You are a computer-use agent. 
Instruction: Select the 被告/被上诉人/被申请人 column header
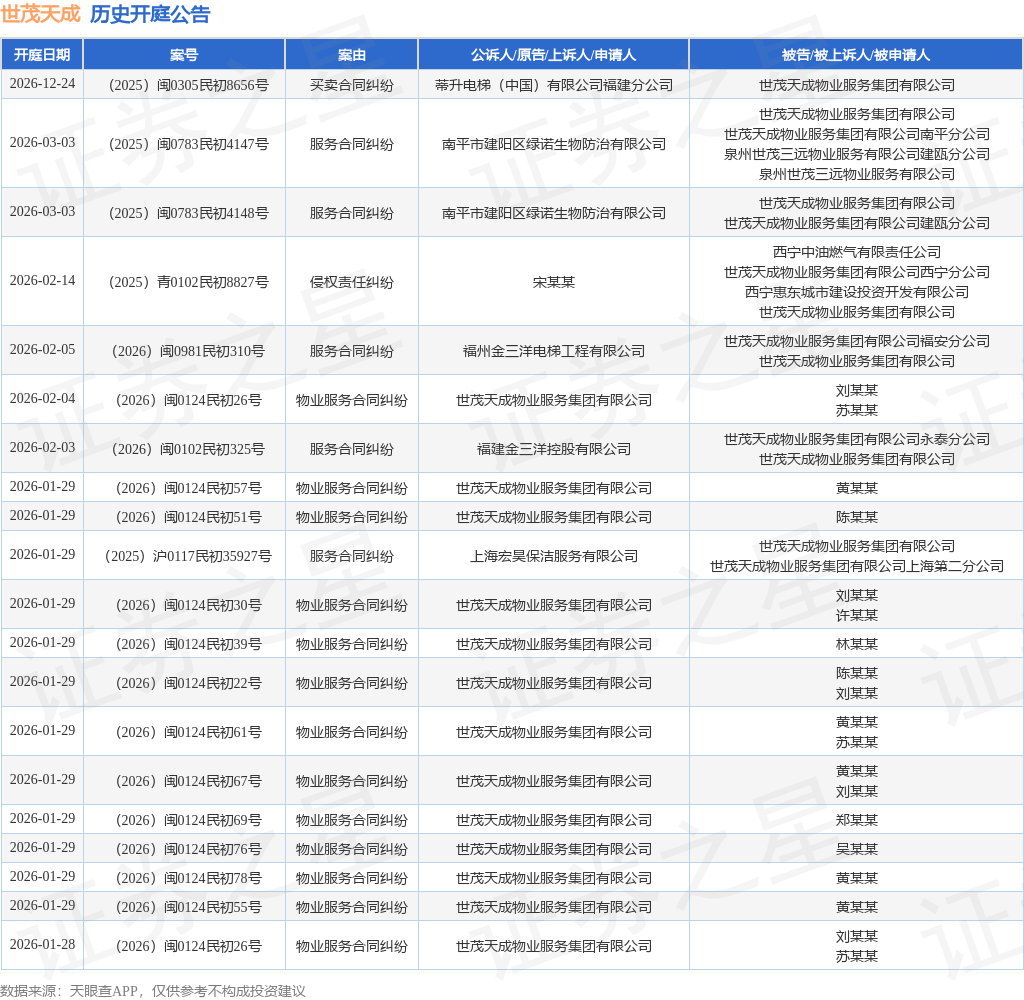click(856, 55)
